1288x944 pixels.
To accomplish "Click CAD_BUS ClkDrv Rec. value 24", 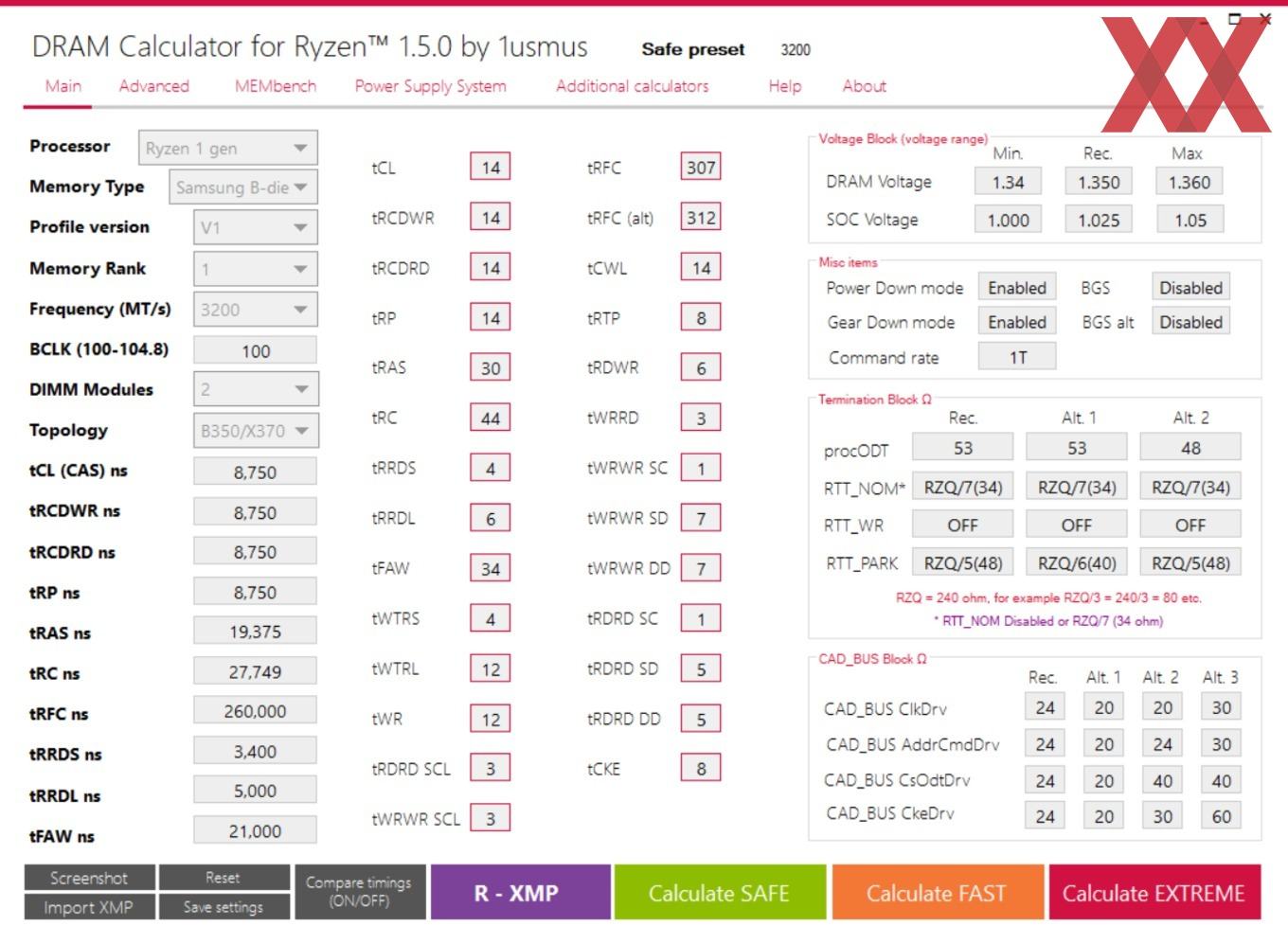I will [1045, 707].
